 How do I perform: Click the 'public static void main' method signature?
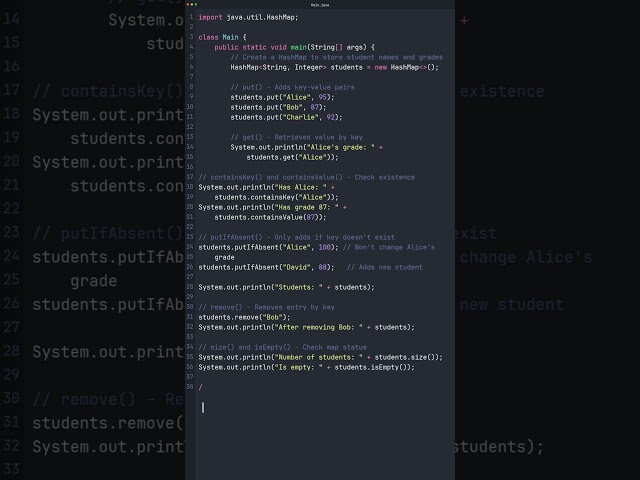295,47
